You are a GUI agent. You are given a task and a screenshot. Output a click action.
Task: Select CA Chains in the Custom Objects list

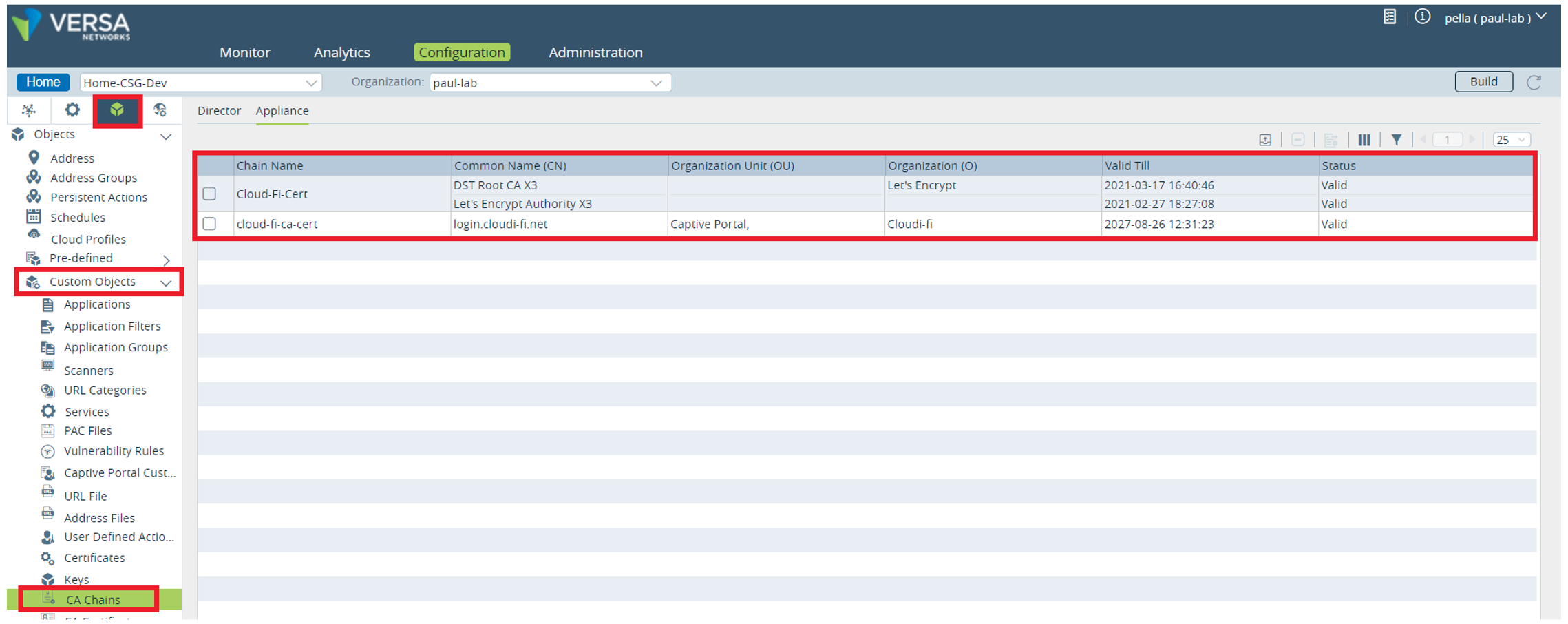[x=92, y=599]
